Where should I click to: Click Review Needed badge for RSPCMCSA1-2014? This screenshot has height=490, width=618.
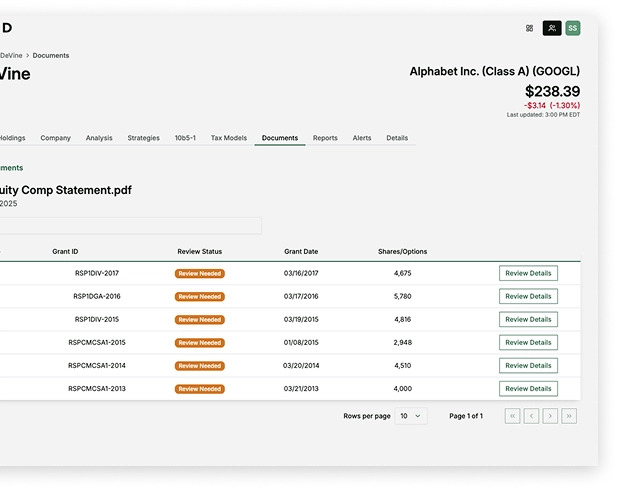pos(200,366)
